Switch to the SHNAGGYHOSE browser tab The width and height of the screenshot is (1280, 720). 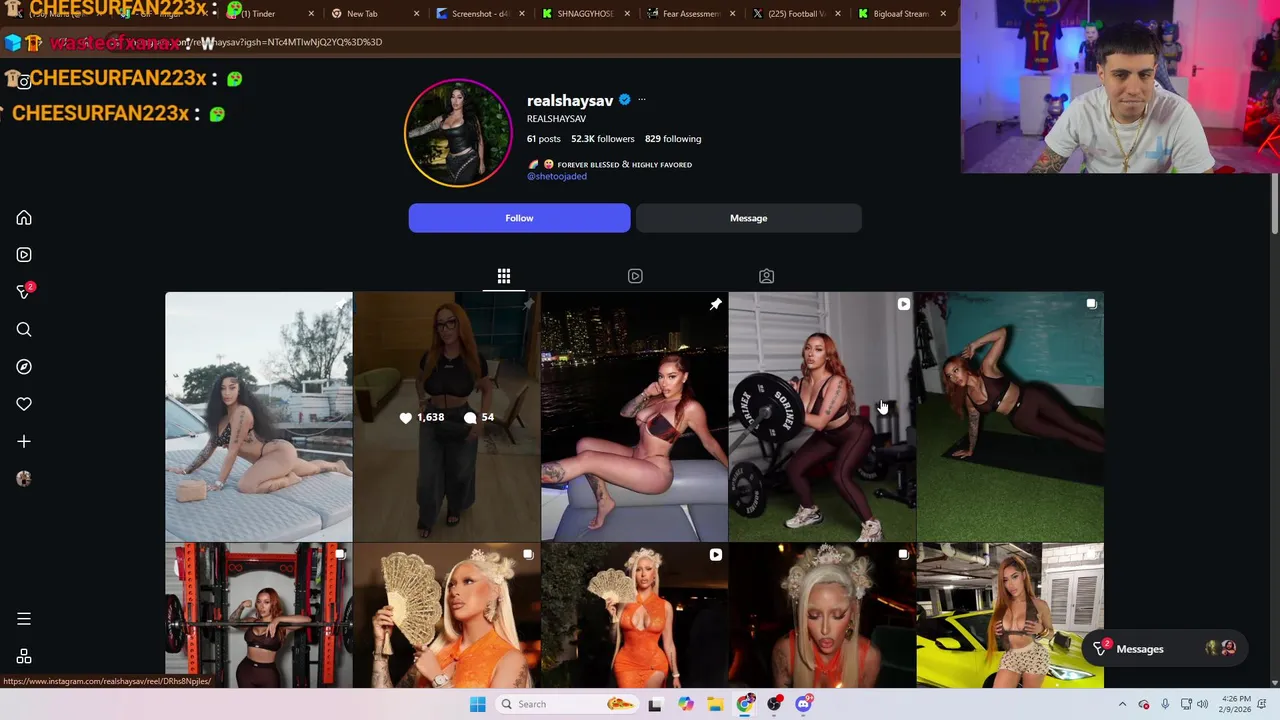click(587, 14)
